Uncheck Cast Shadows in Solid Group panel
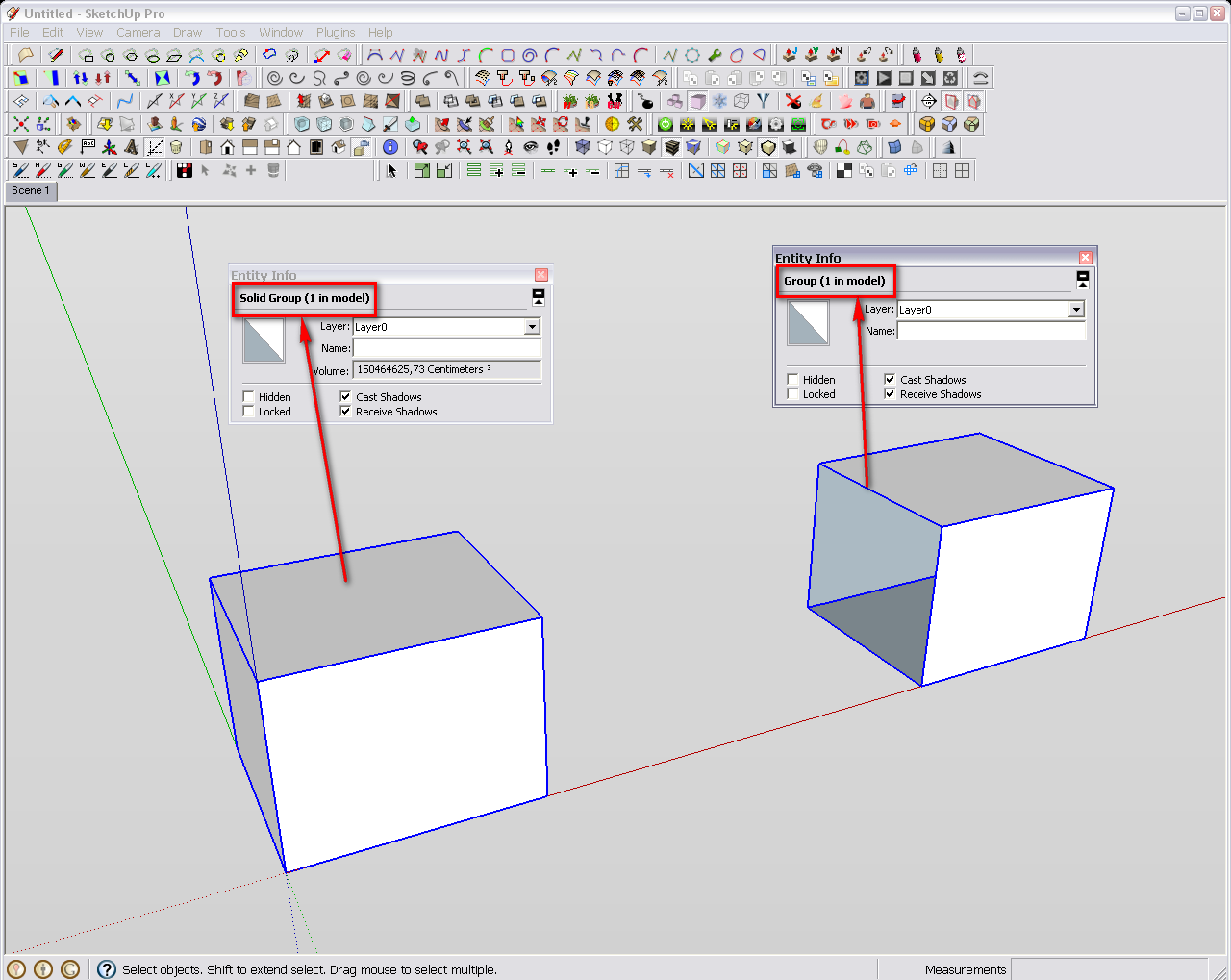The height and width of the screenshot is (980, 1231). tap(345, 396)
